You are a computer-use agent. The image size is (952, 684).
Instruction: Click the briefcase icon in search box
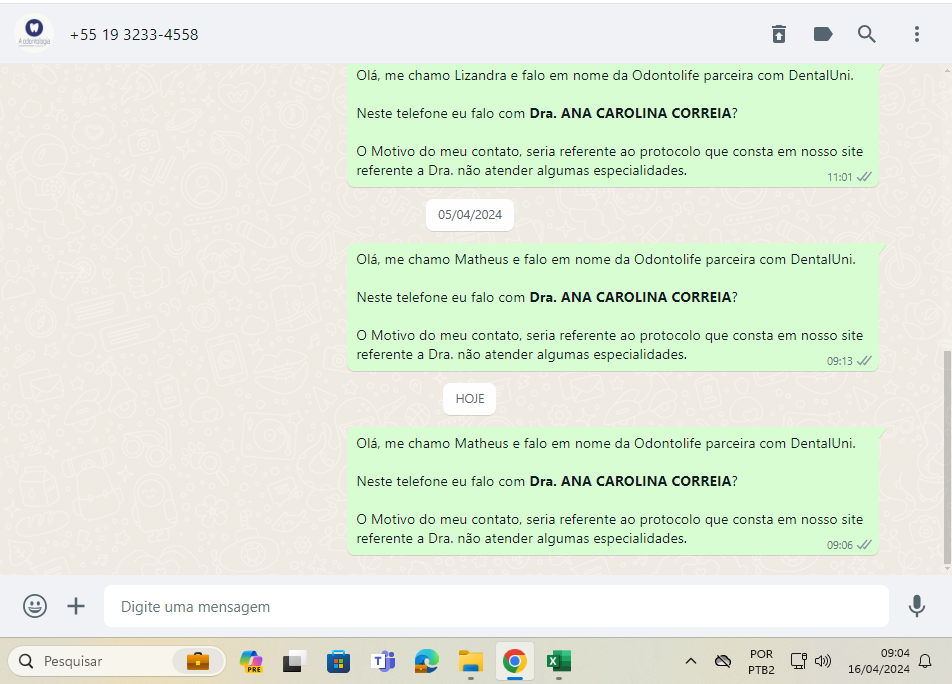pos(198,661)
